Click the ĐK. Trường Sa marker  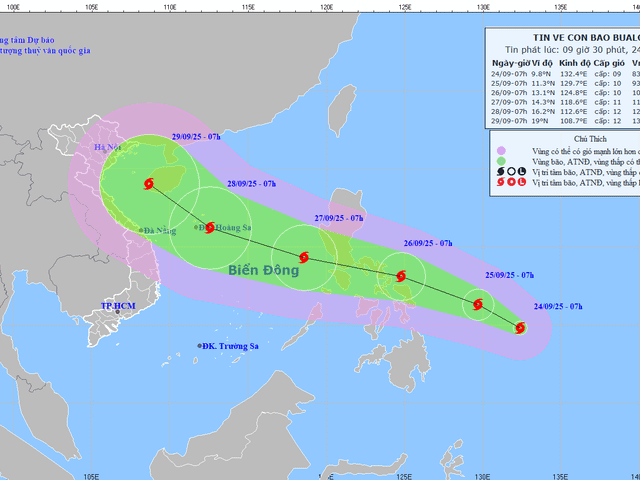(x=200, y=346)
